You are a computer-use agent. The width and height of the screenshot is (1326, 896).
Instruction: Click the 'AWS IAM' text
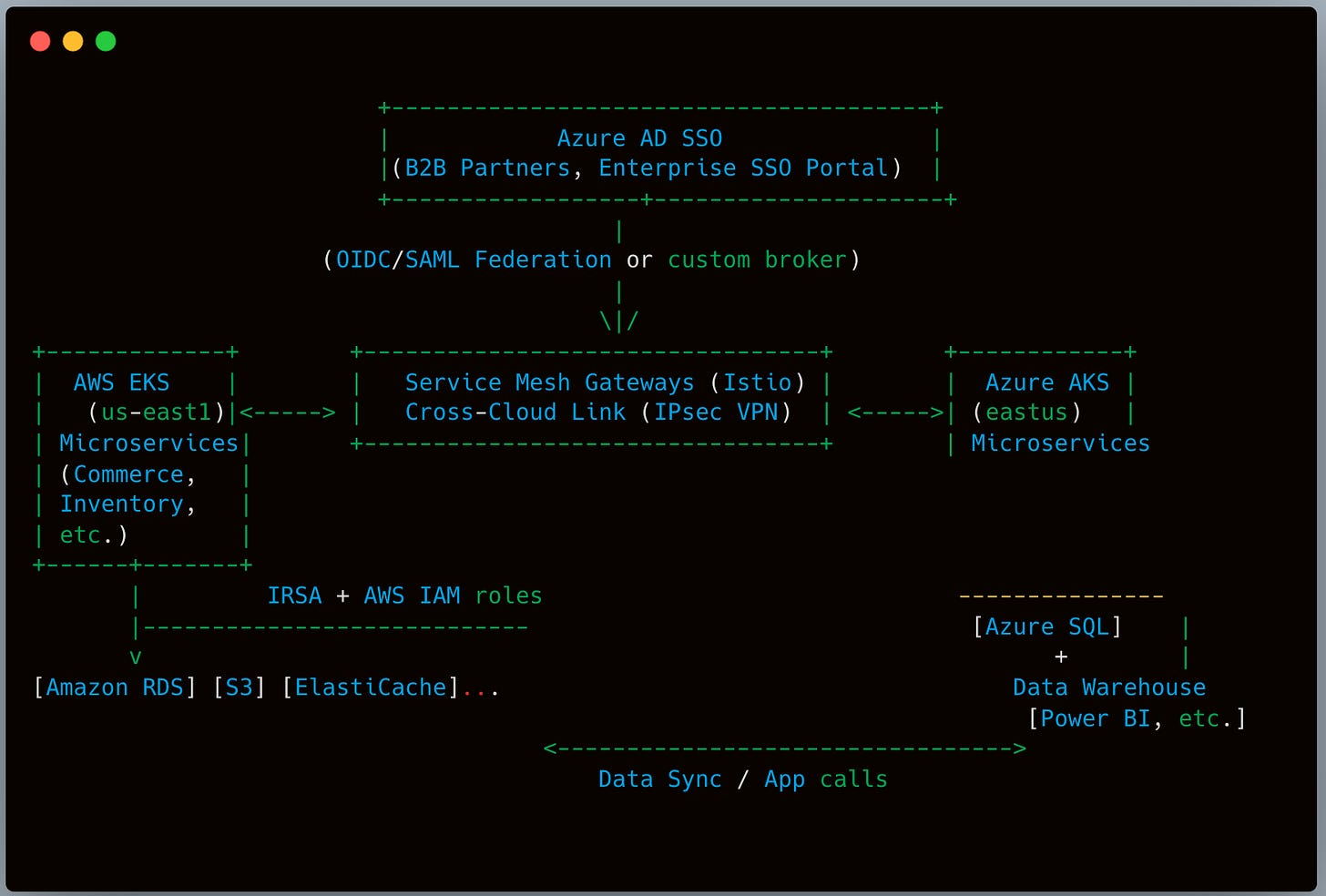click(412, 596)
